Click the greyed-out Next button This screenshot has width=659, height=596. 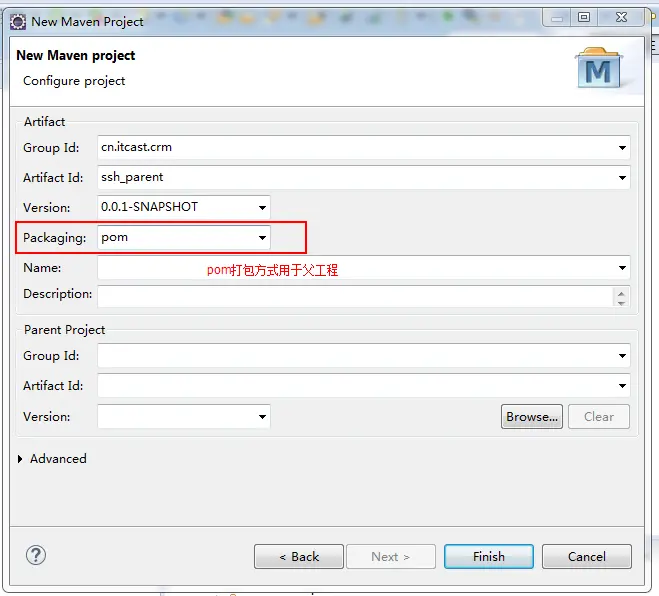coord(391,556)
